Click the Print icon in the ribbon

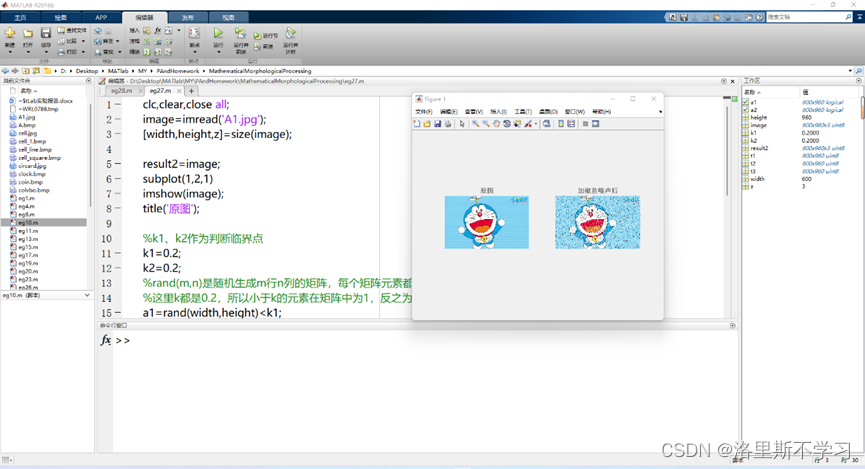click(x=61, y=52)
